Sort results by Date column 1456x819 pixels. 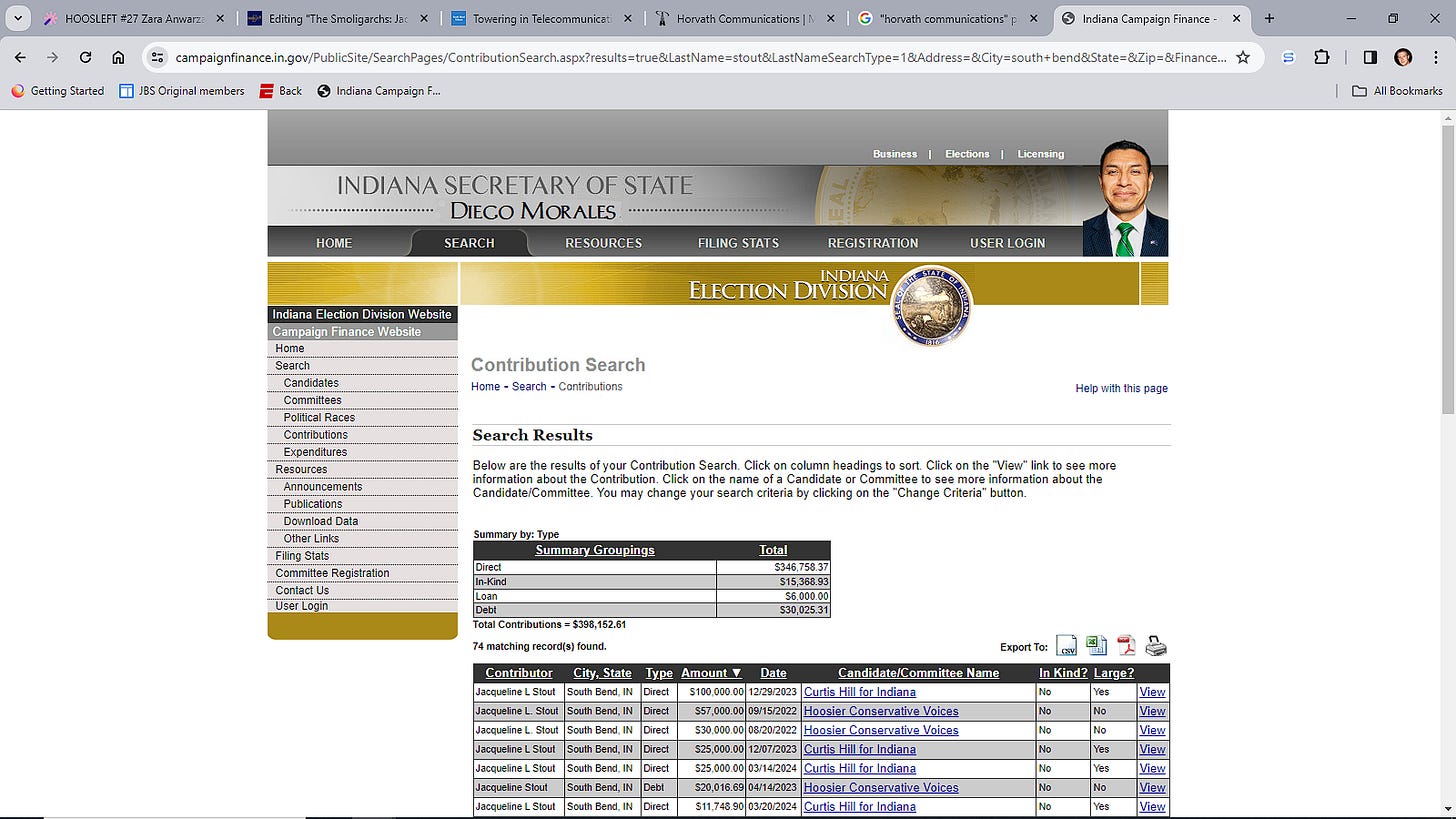(773, 673)
